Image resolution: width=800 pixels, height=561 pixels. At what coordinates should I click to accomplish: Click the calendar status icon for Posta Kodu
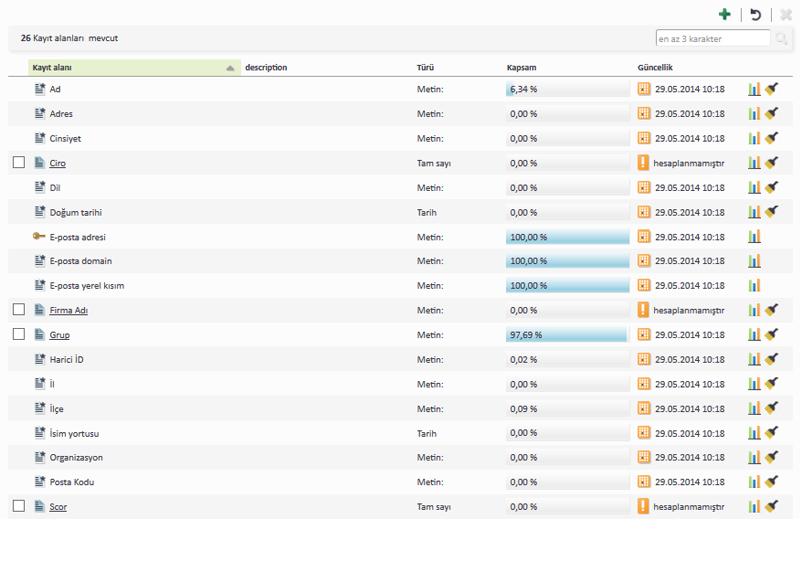pyautogui.click(x=643, y=482)
